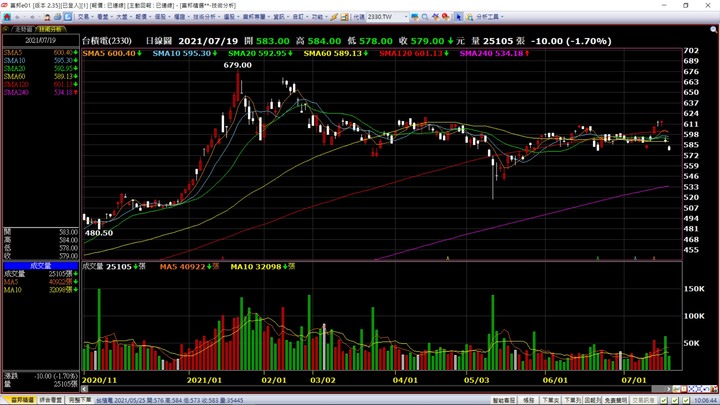Click the 2021/07/19 date in left panel
Screen dimensions: 720x405
[x=40, y=40]
